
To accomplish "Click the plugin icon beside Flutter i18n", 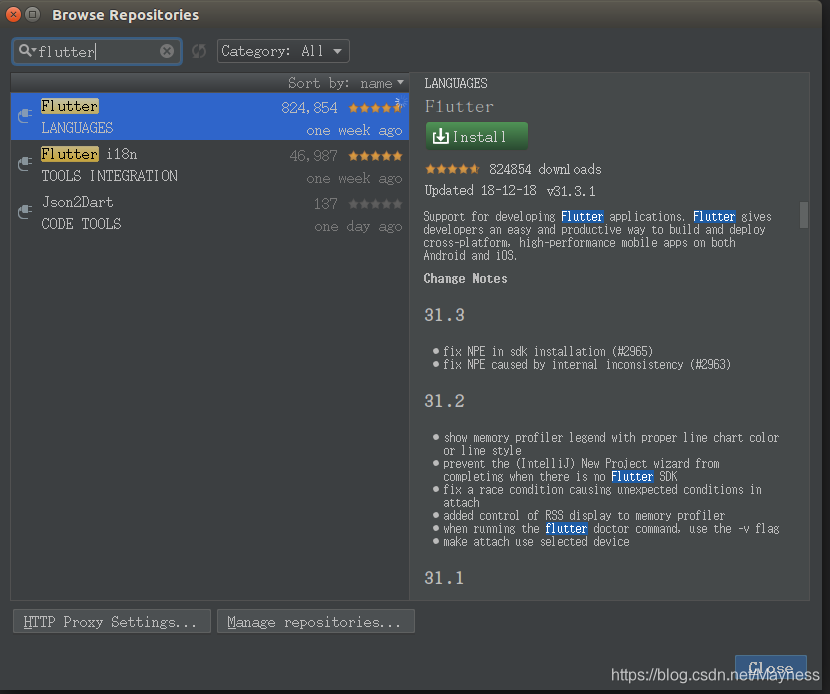I will (25, 164).
